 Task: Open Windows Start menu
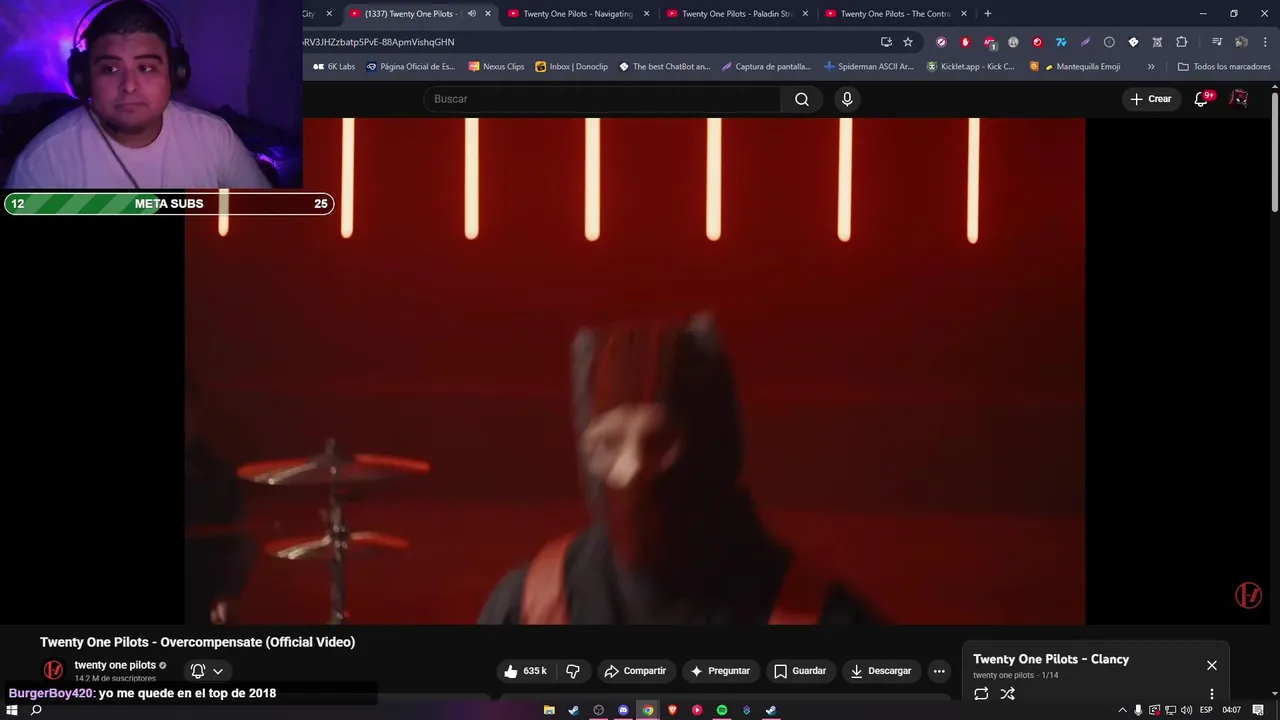[12, 710]
